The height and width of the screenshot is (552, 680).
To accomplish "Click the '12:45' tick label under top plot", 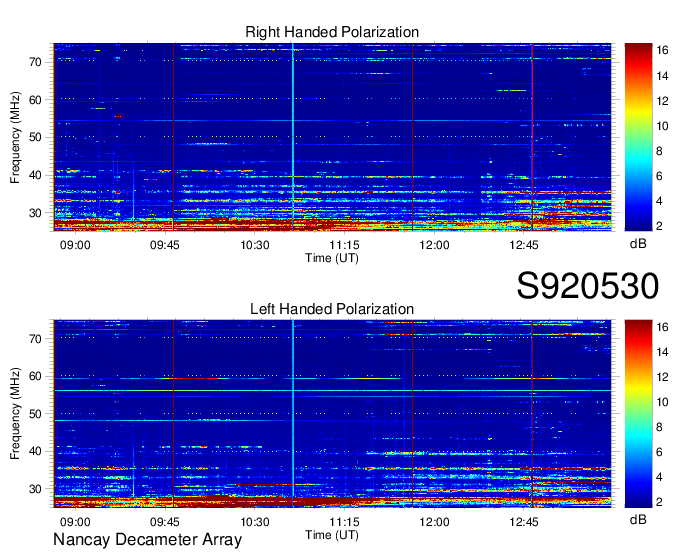I will click(x=524, y=245).
